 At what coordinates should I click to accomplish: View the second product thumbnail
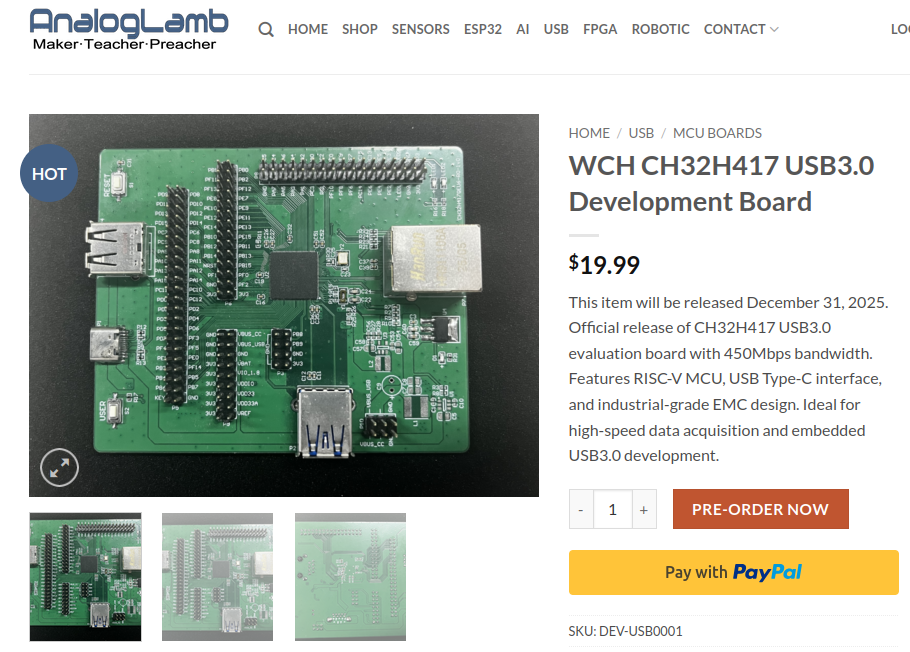(217, 577)
